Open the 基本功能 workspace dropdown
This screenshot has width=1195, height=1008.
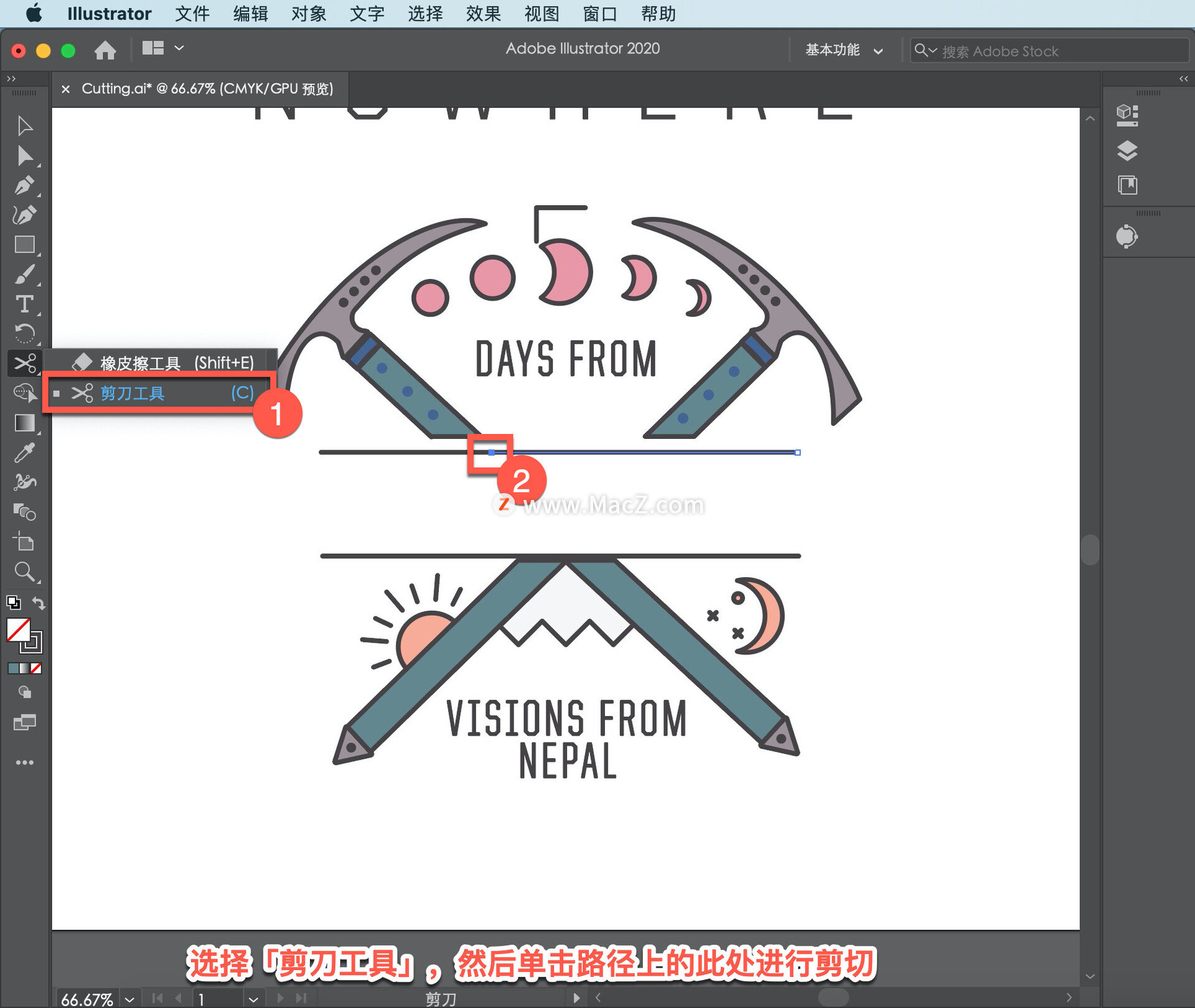pyautogui.click(x=843, y=50)
